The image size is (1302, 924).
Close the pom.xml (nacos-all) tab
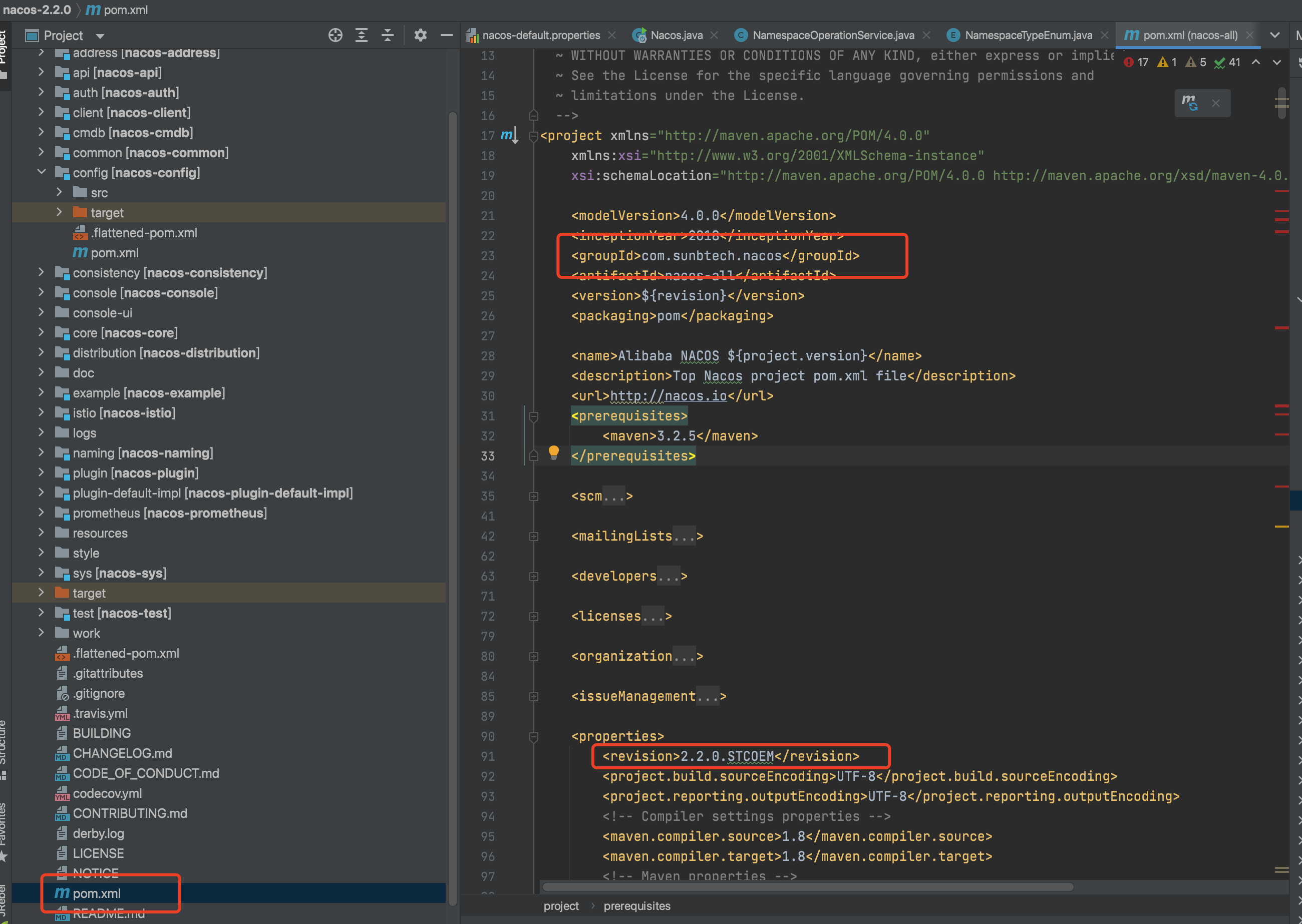1249,35
